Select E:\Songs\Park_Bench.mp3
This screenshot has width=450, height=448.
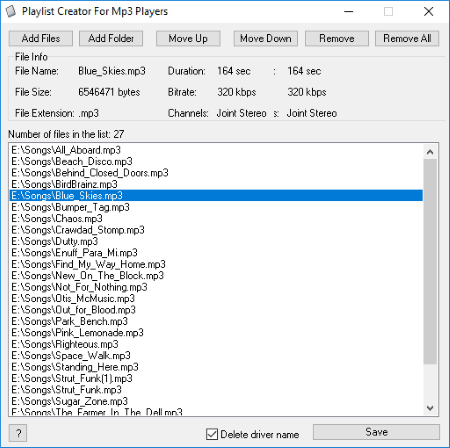coord(216,321)
